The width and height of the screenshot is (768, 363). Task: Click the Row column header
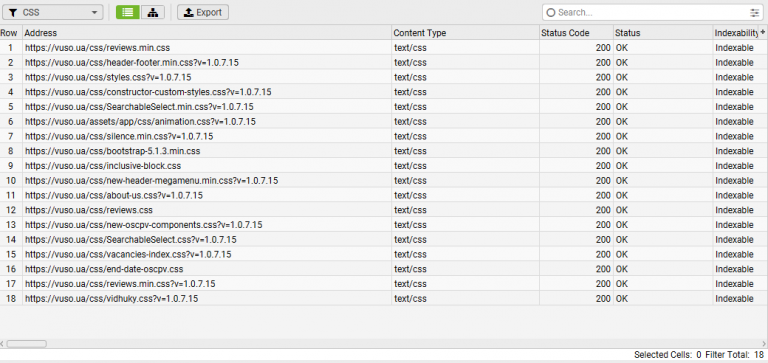(11, 33)
